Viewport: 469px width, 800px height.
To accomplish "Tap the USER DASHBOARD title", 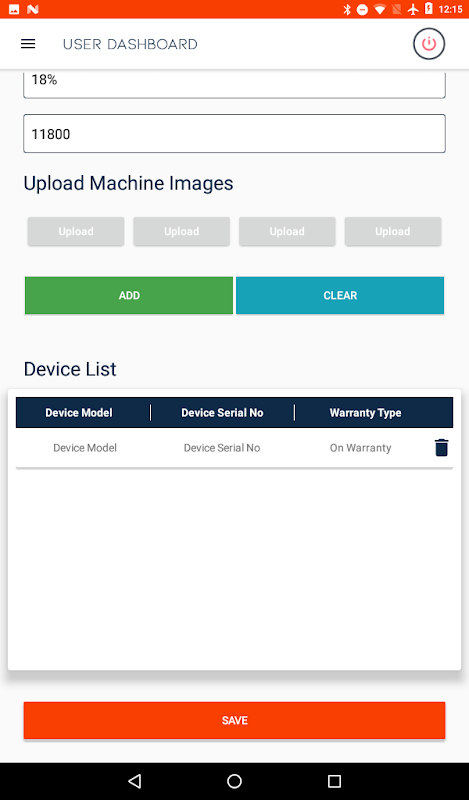I will click(x=130, y=44).
